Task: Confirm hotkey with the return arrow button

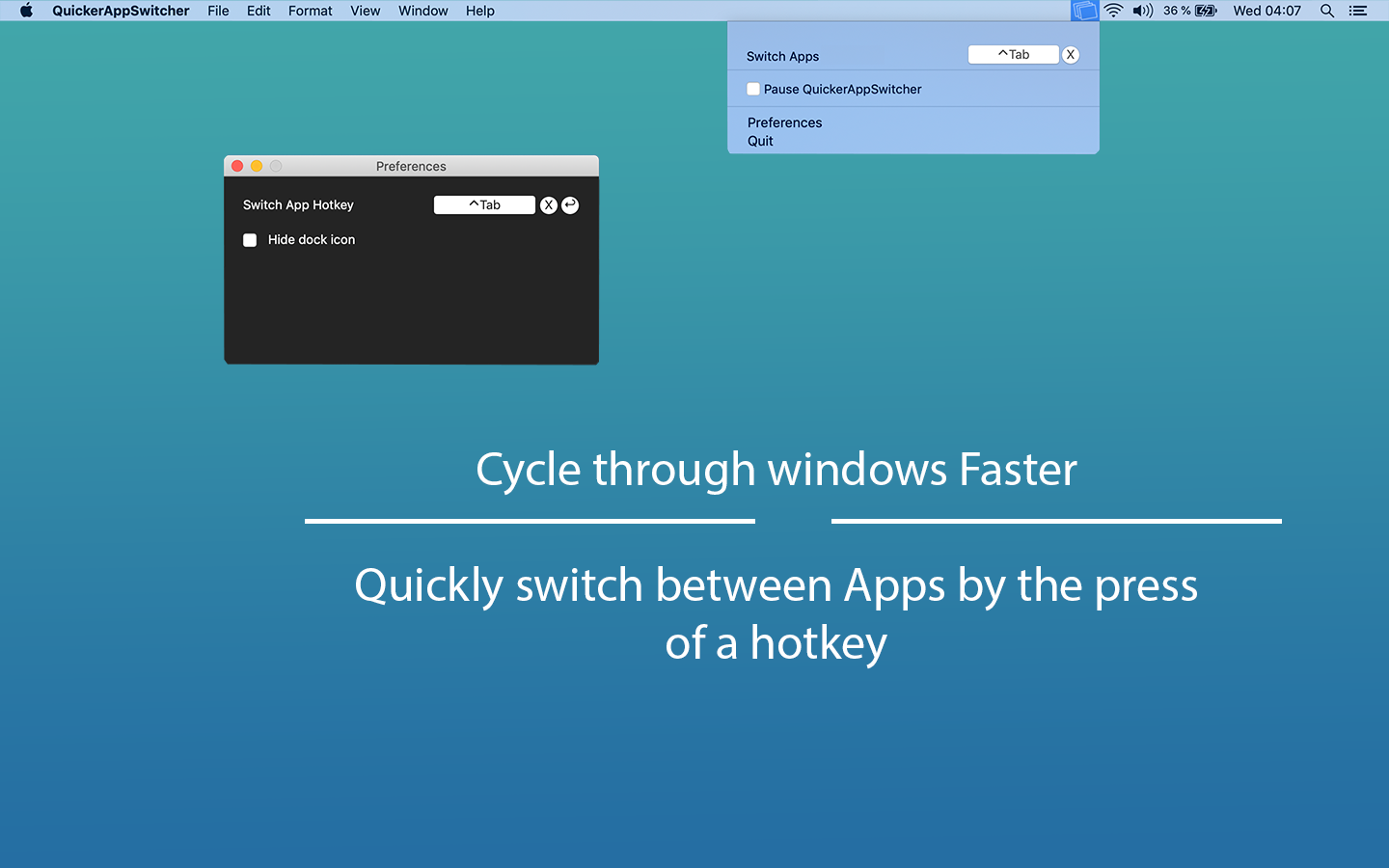Action: (569, 204)
